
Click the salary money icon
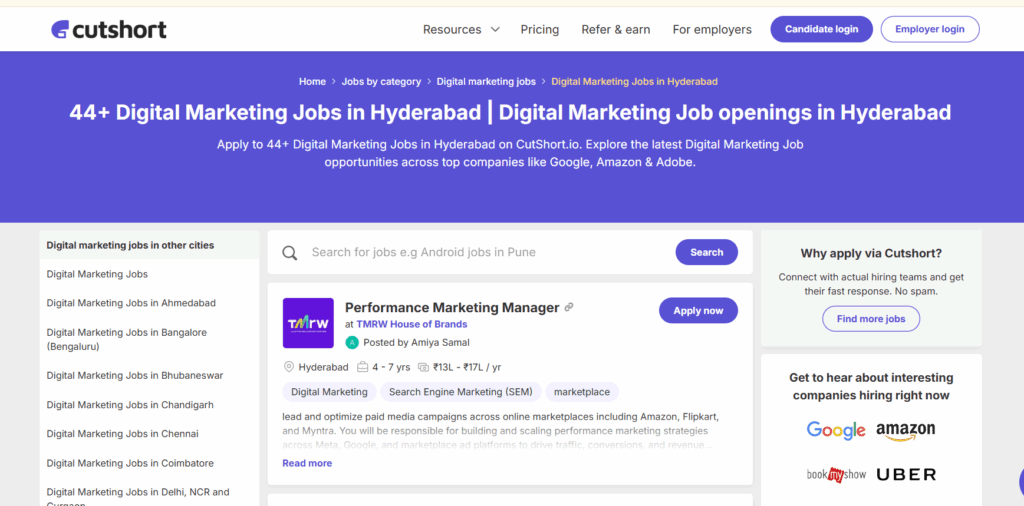(x=423, y=367)
